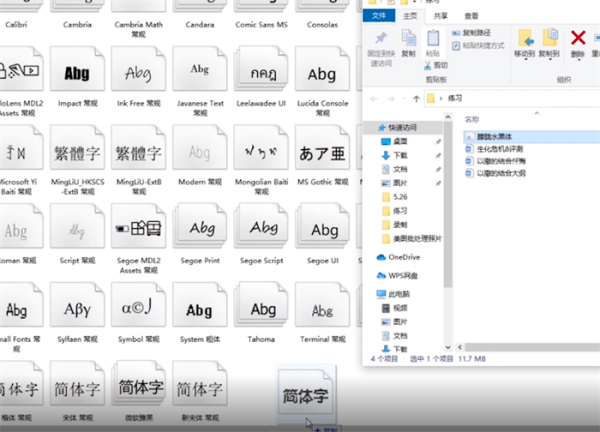Open the 文件 (File) tab
The width and height of the screenshot is (600, 432).
pyautogui.click(x=379, y=16)
